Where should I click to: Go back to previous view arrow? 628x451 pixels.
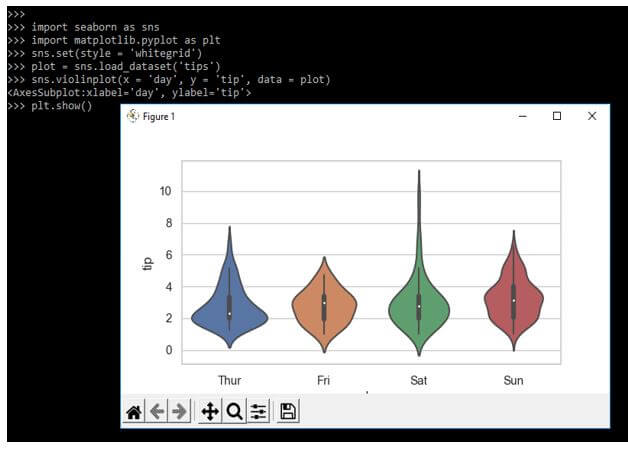pos(157,411)
